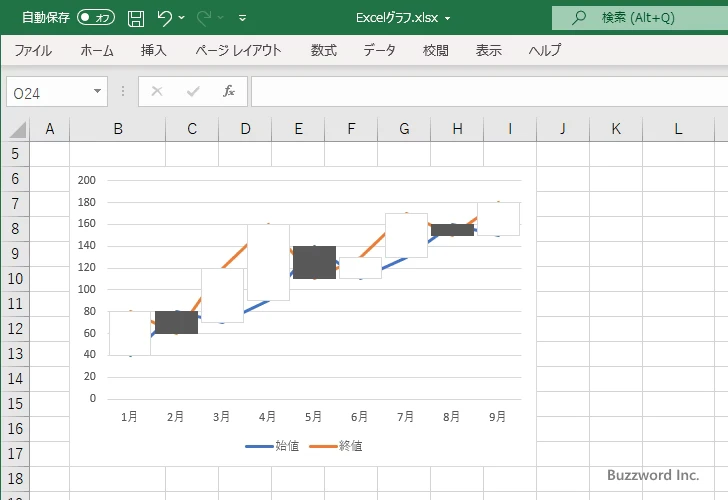
Task: Select row 18 header
Action: coord(15,479)
